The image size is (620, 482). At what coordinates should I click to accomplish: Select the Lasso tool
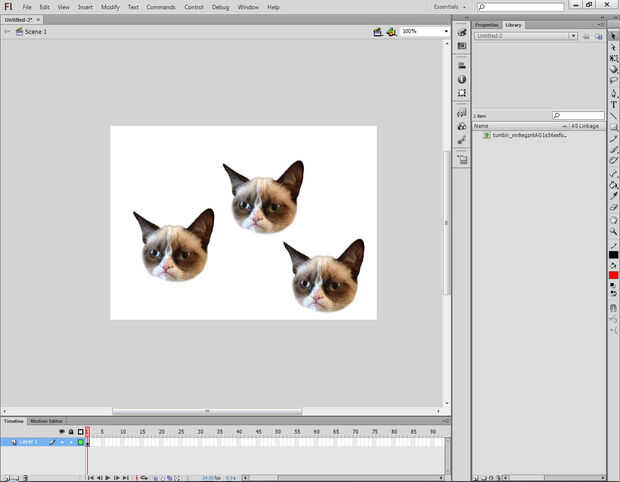613,80
